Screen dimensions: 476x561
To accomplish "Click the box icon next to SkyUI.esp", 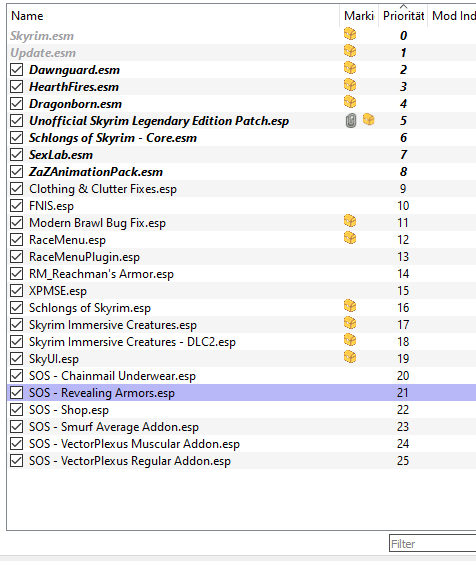I will pyautogui.click(x=350, y=357).
